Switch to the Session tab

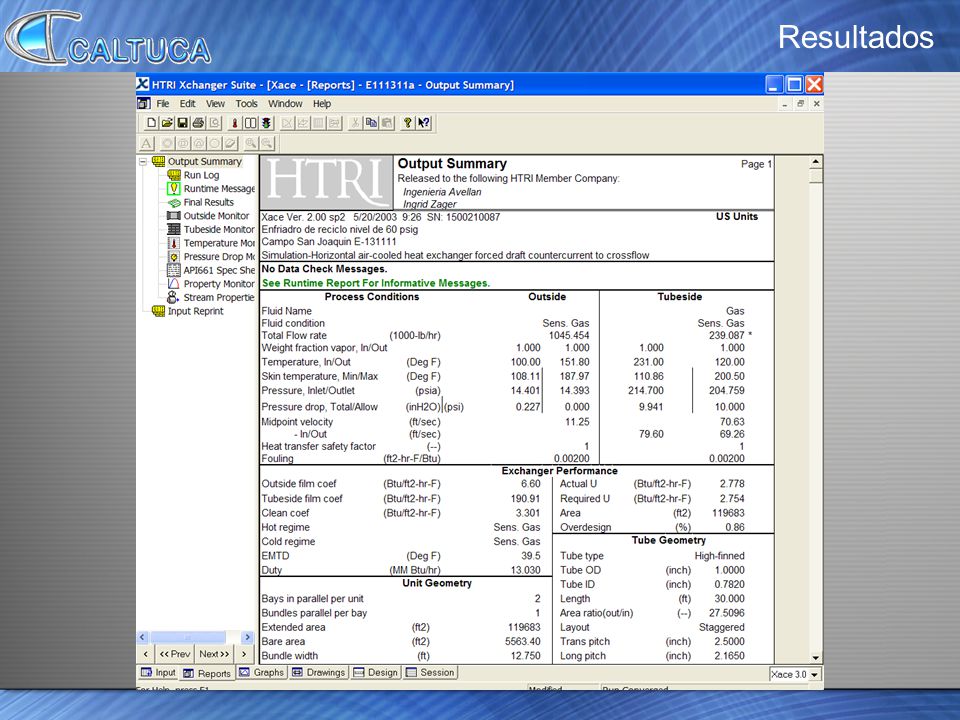[430, 672]
